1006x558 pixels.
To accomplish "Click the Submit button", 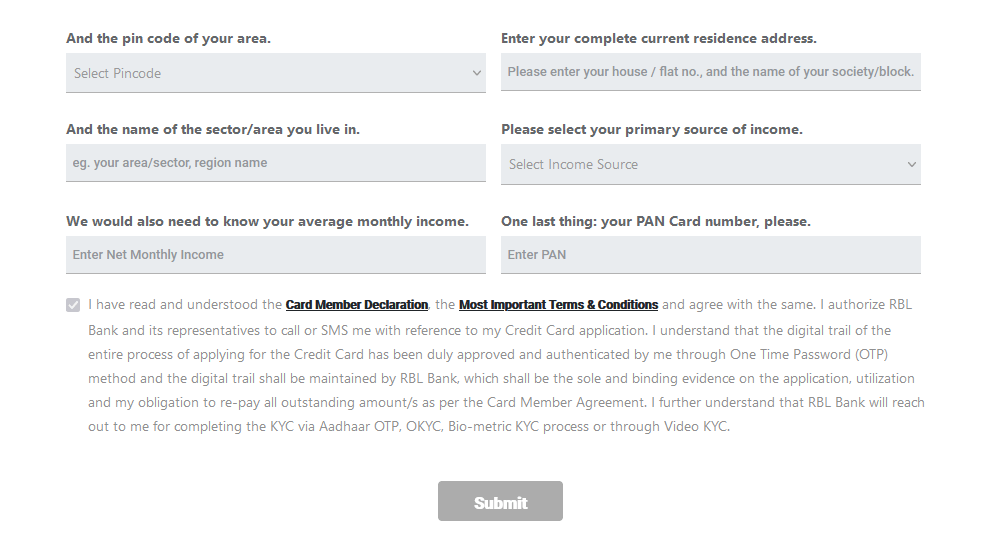I will (500, 501).
